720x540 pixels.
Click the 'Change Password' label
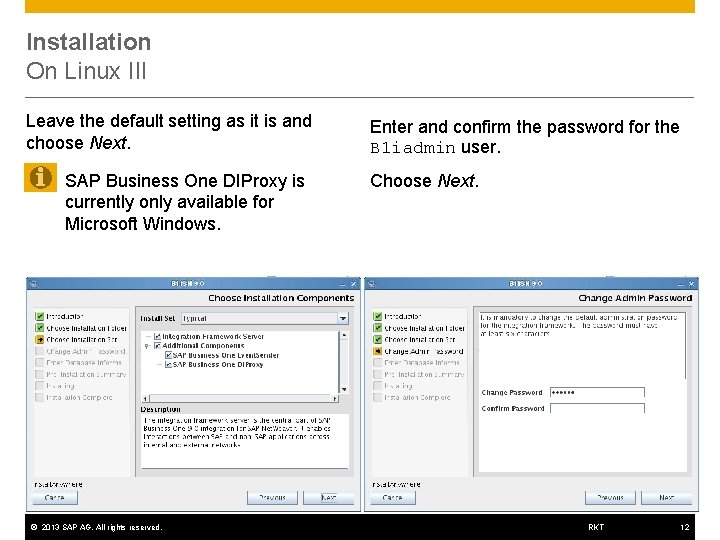click(512, 393)
